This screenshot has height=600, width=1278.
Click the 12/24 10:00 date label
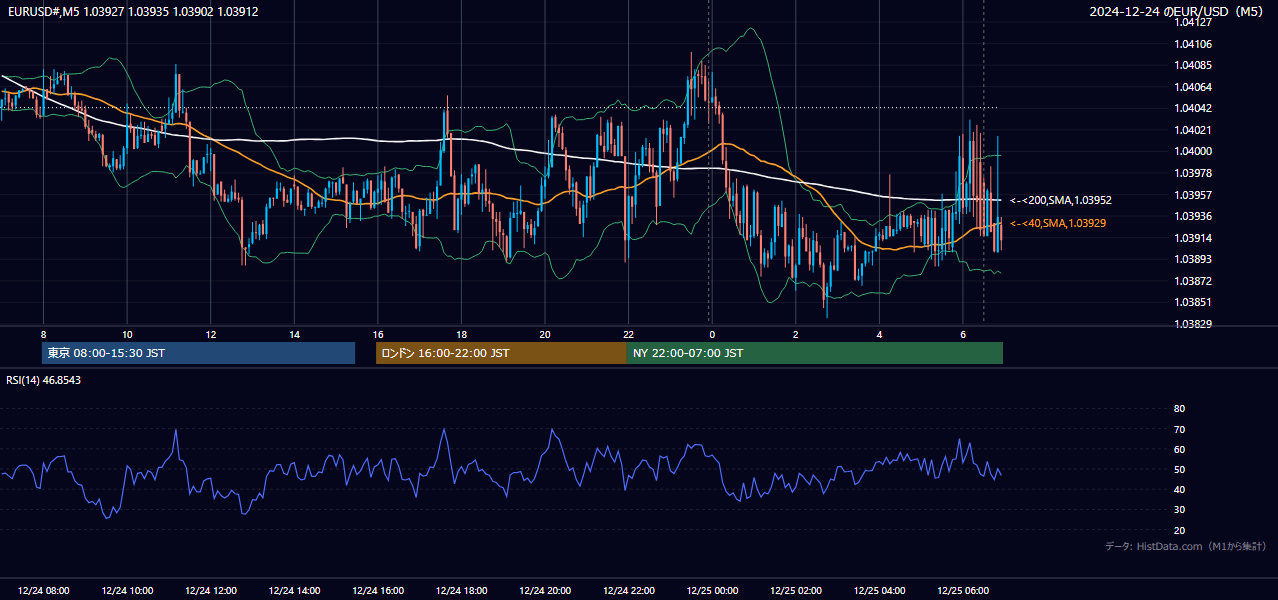(x=127, y=591)
